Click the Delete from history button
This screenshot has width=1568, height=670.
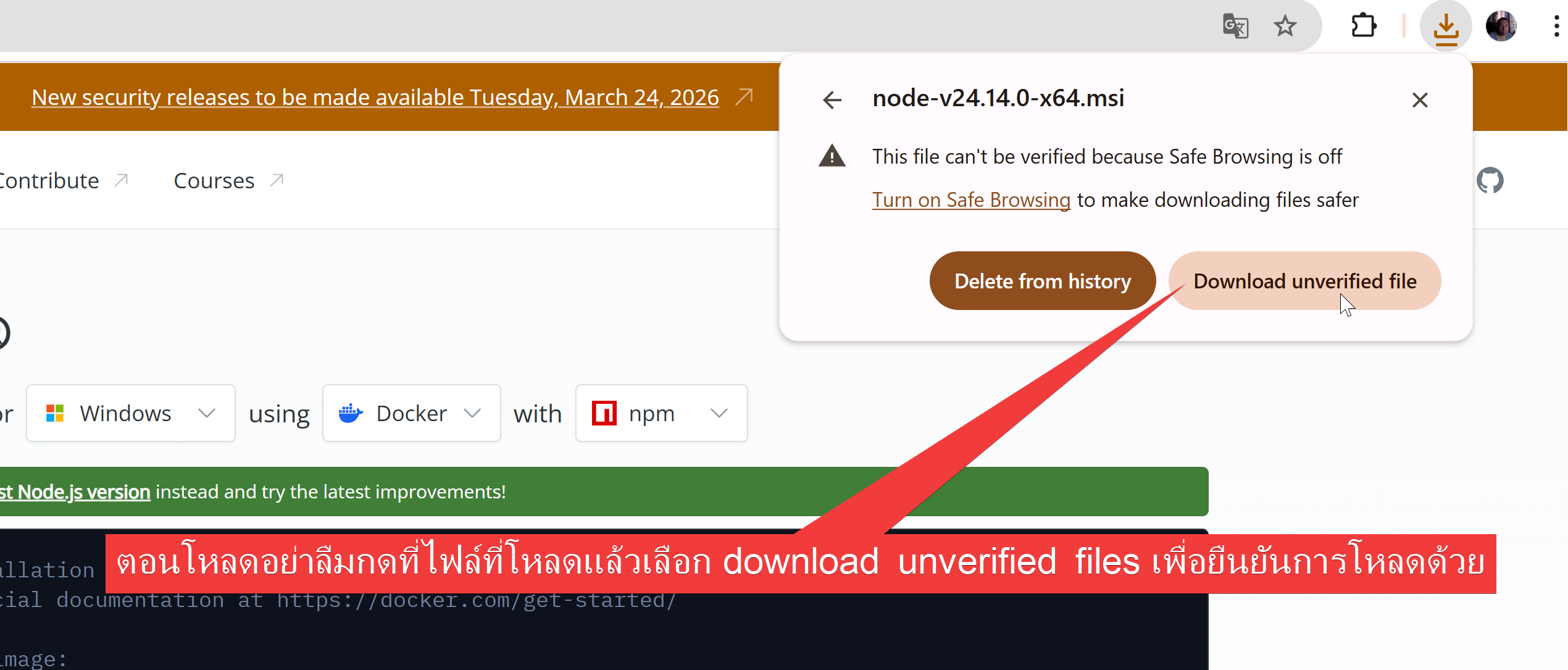[x=1043, y=281]
